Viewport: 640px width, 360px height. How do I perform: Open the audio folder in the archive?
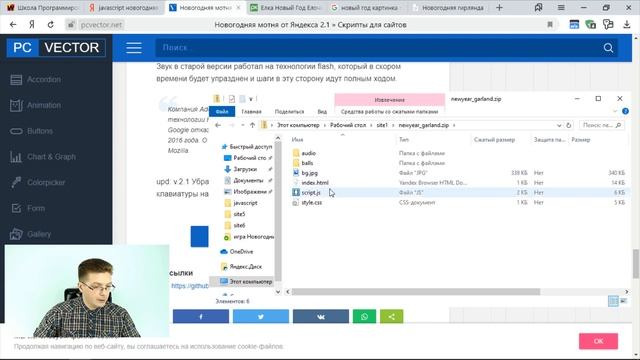[x=309, y=153]
